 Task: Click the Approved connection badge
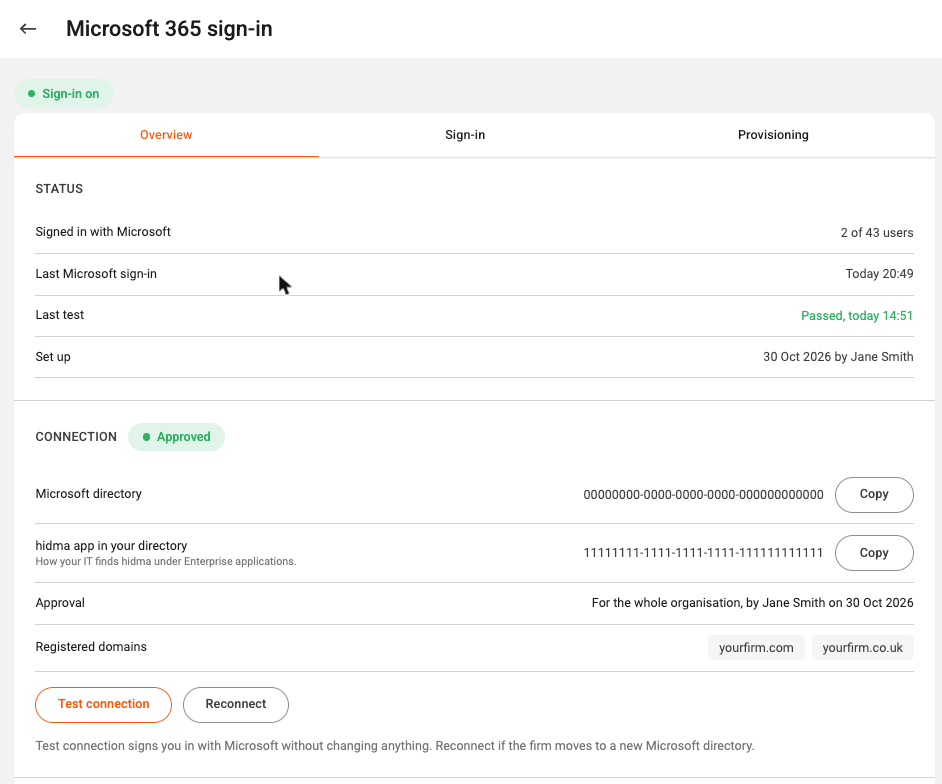(x=177, y=437)
